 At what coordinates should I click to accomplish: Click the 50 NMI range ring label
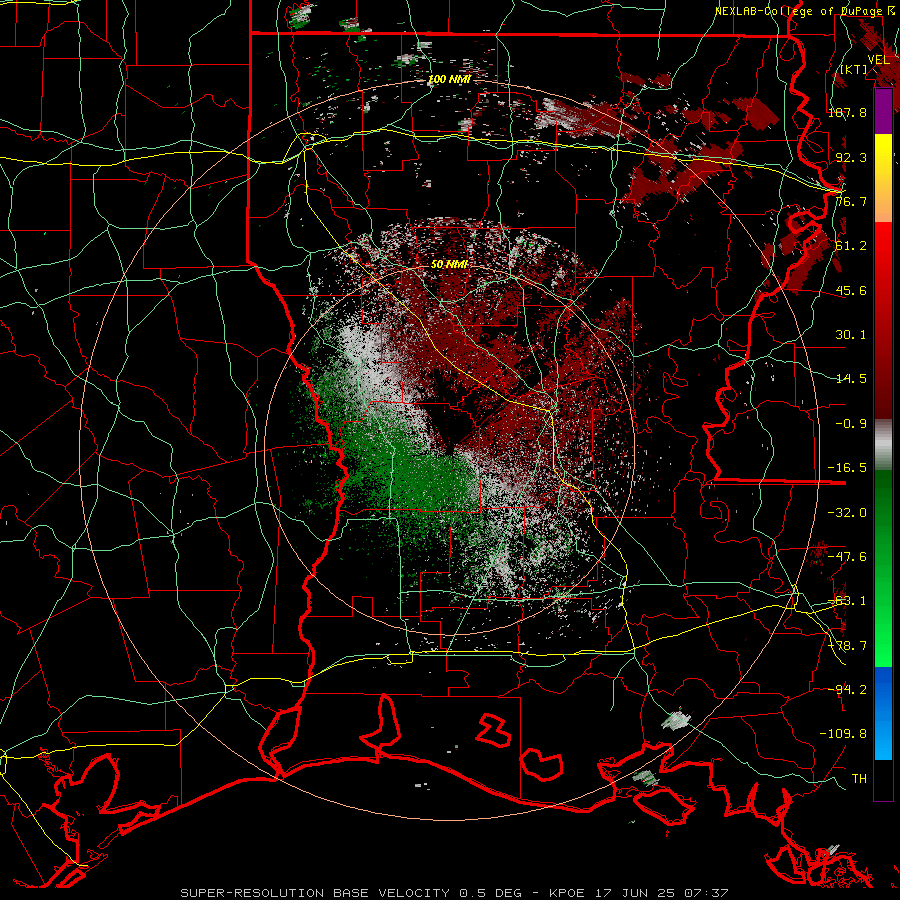(x=449, y=264)
